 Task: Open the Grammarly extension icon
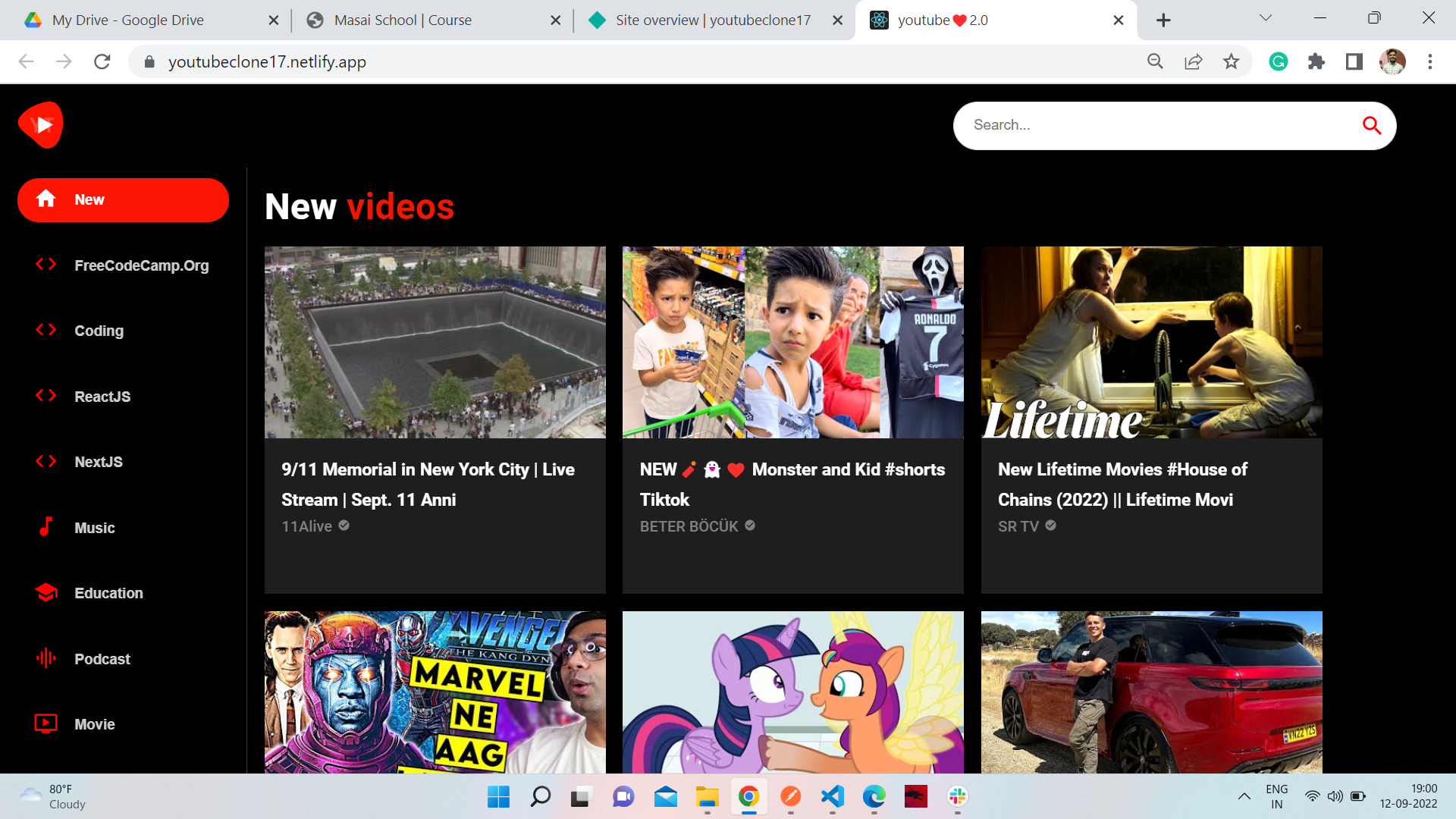click(x=1279, y=61)
